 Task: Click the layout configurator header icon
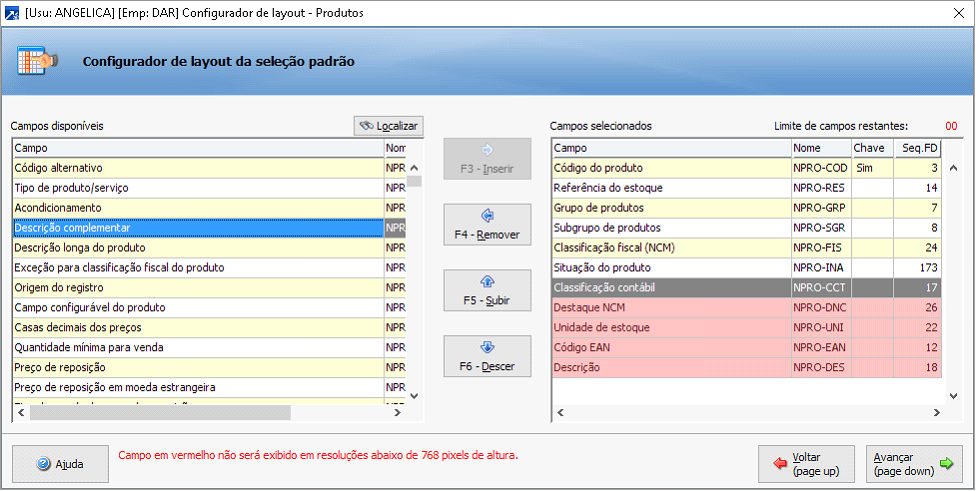coord(38,61)
